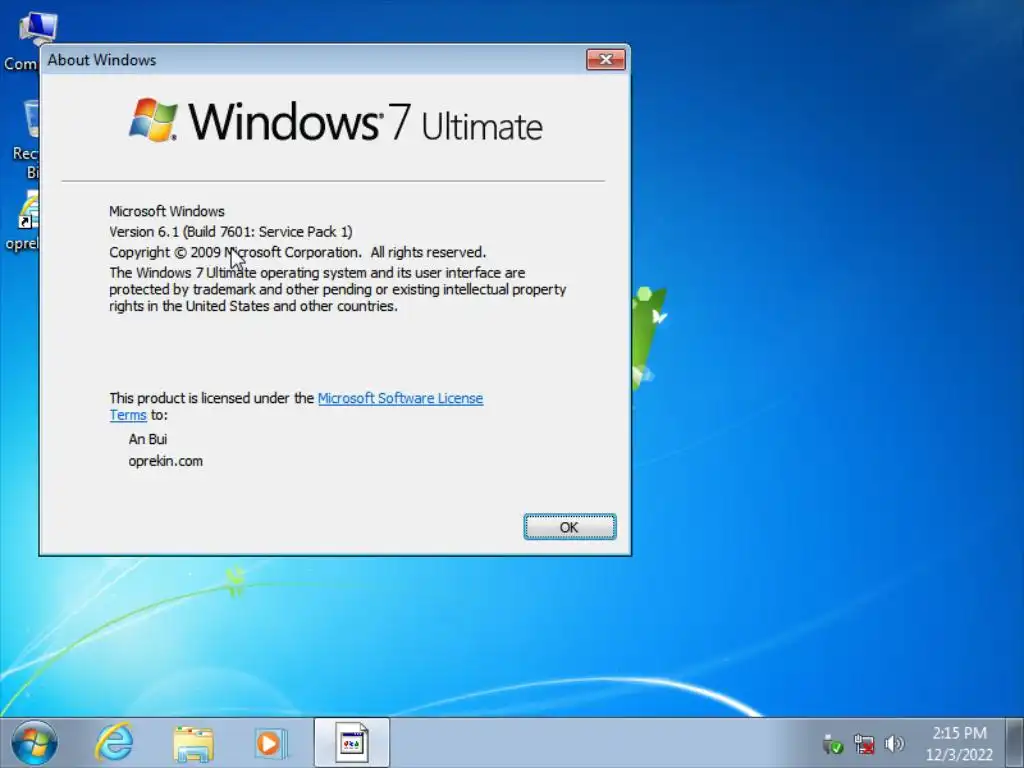Click the safely remove hardware tray icon

click(x=833, y=744)
